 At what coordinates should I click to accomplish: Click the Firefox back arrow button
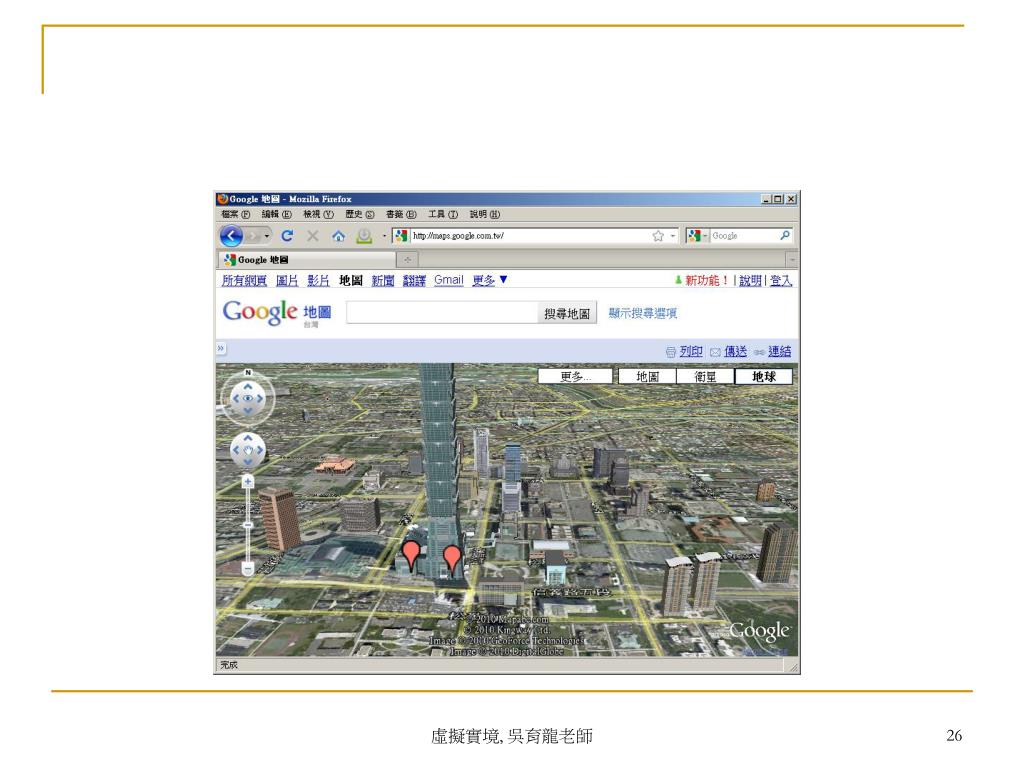click(232, 236)
